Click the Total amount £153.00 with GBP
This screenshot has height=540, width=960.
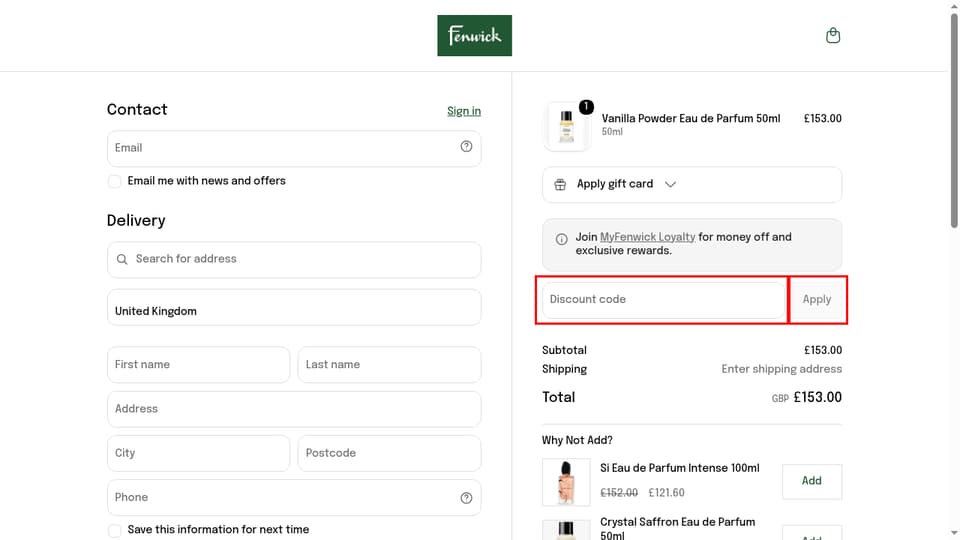[806, 397]
